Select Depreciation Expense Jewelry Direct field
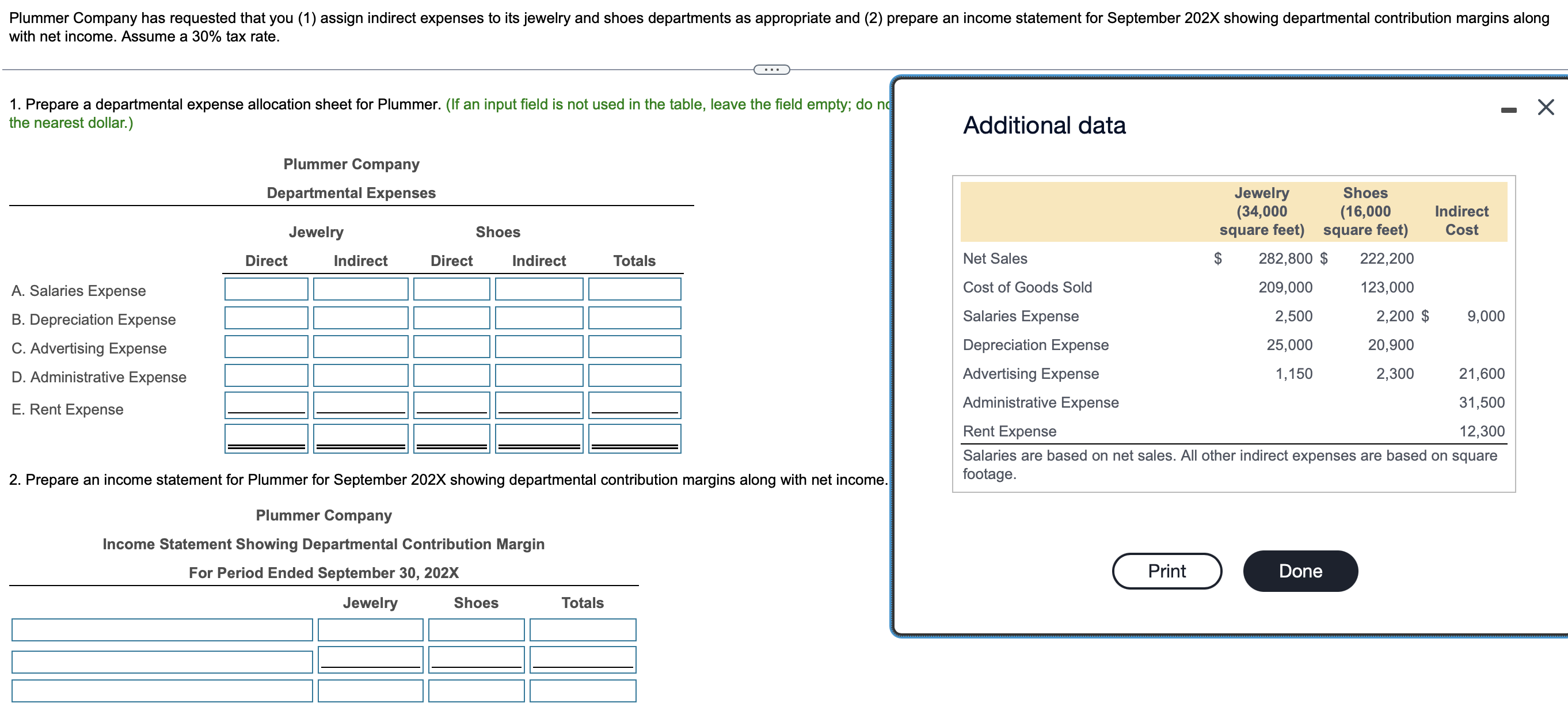The image size is (1568, 722). pos(266,317)
